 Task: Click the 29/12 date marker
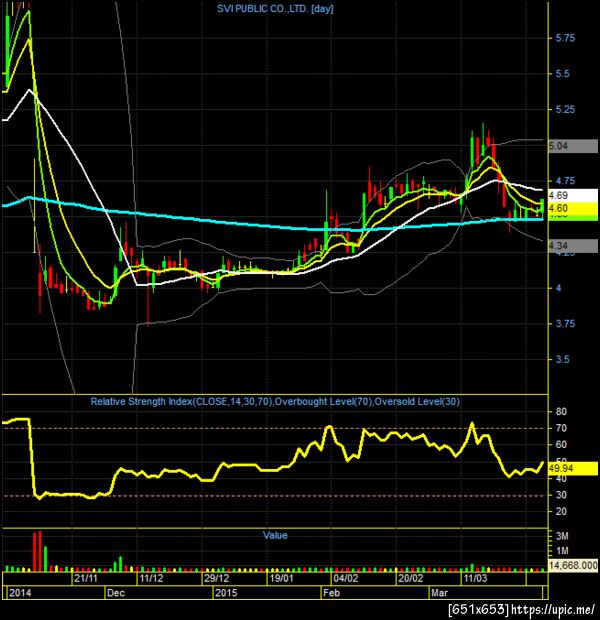click(216, 578)
